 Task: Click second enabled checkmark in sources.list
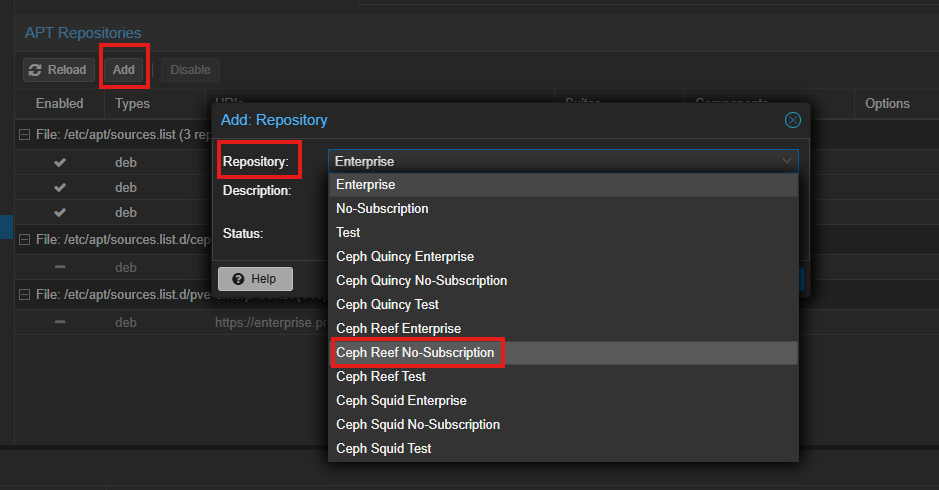pos(60,187)
